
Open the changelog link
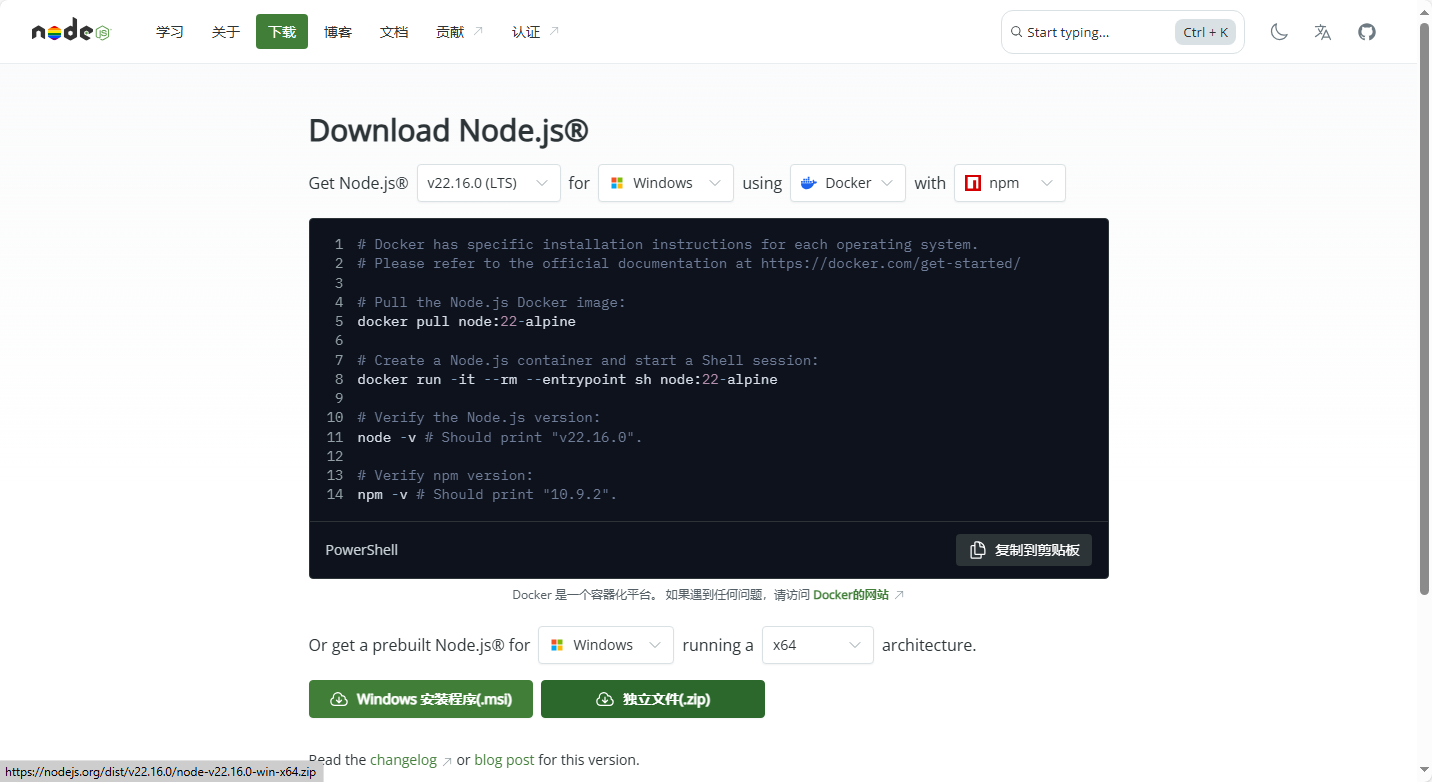coord(404,760)
